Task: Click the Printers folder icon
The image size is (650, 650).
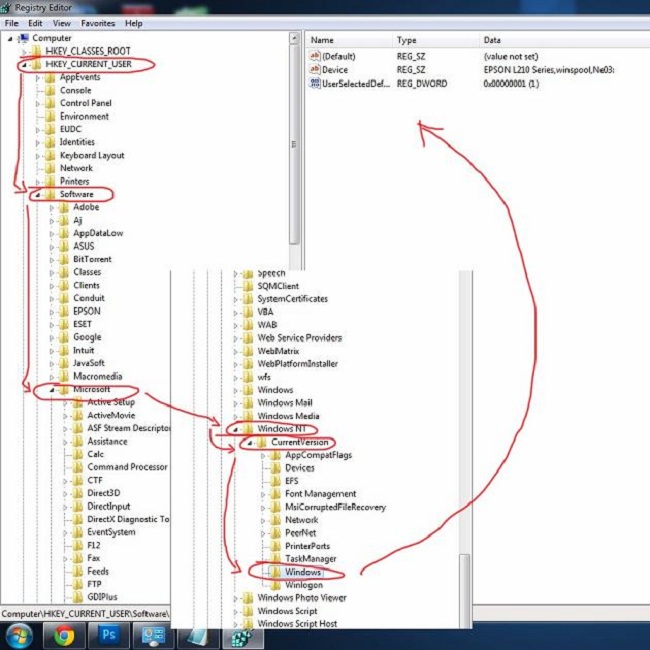Action: coord(50,181)
